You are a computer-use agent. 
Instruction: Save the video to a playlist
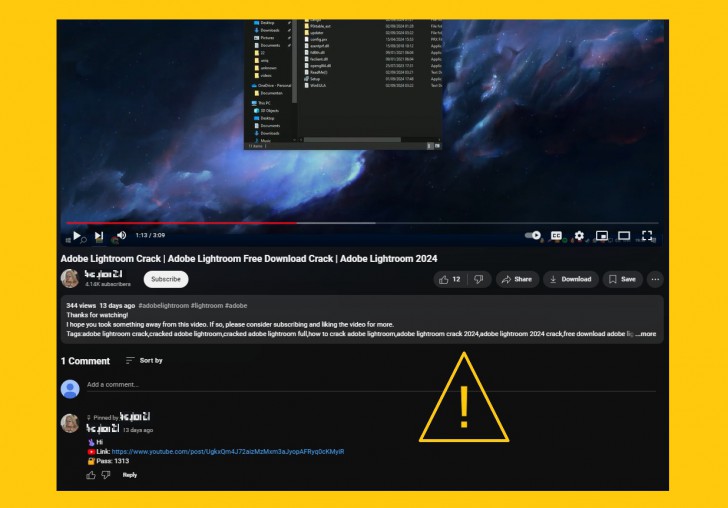pyautogui.click(x=622, y=280)
